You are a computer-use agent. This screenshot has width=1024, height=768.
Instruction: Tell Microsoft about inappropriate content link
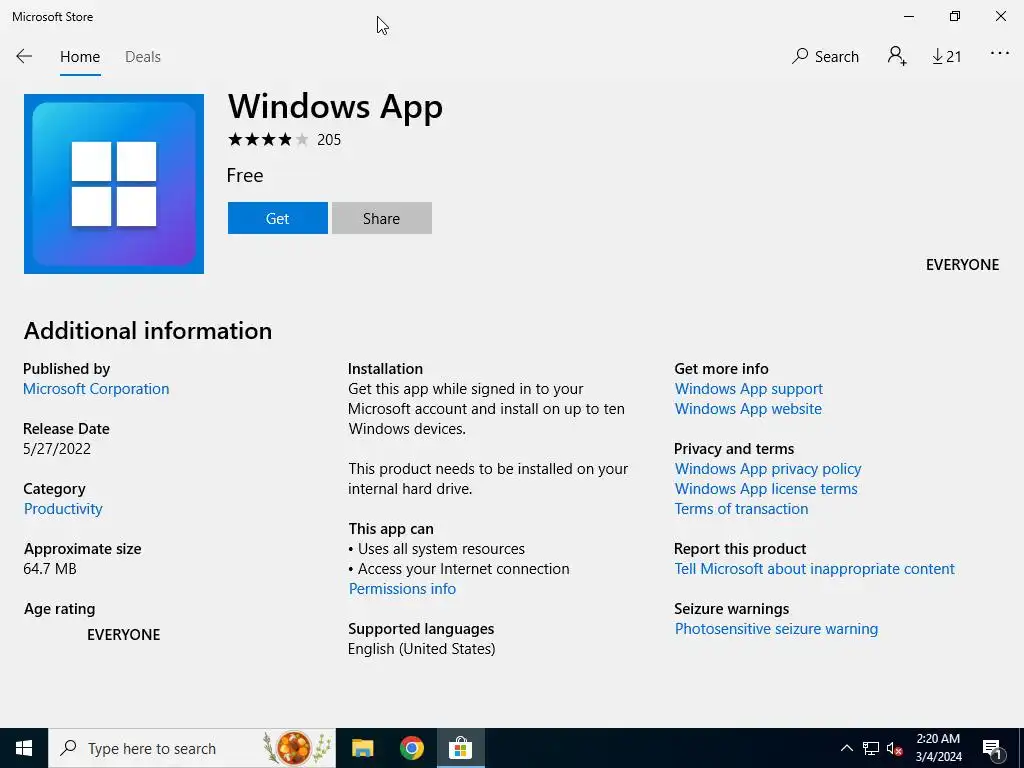[814, 569]
